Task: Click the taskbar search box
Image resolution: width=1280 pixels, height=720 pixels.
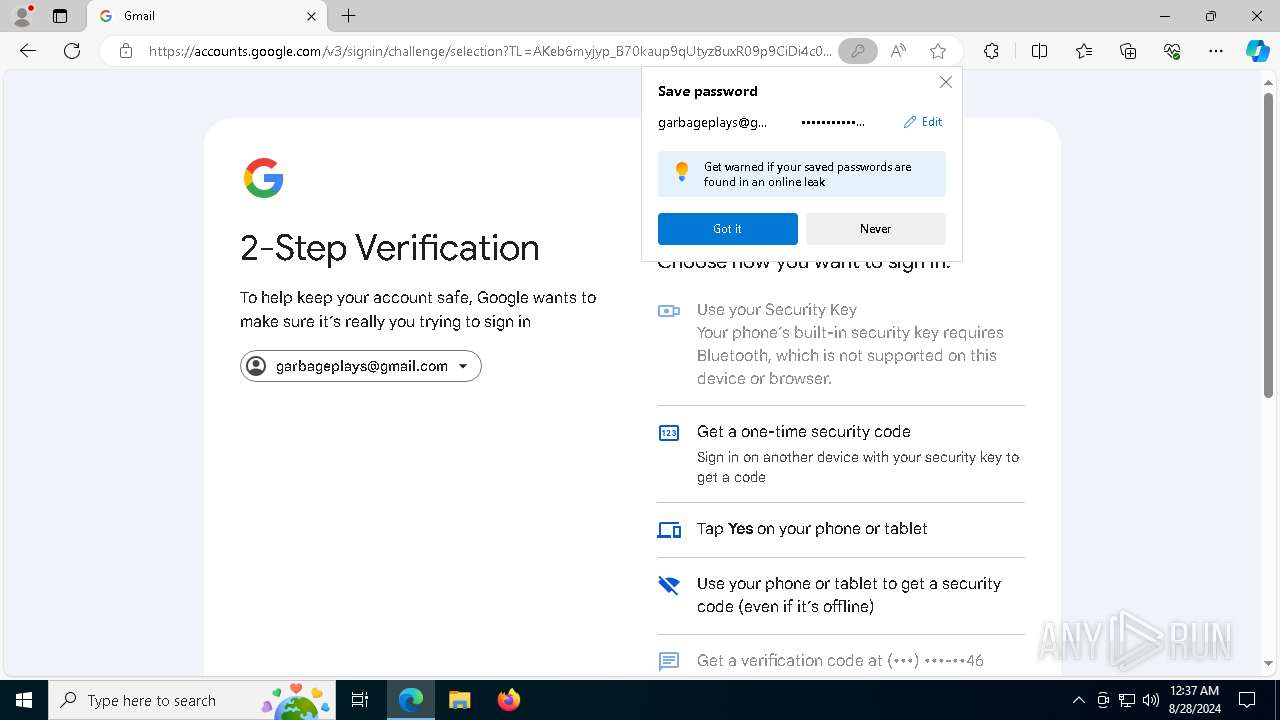Action: 192,700
